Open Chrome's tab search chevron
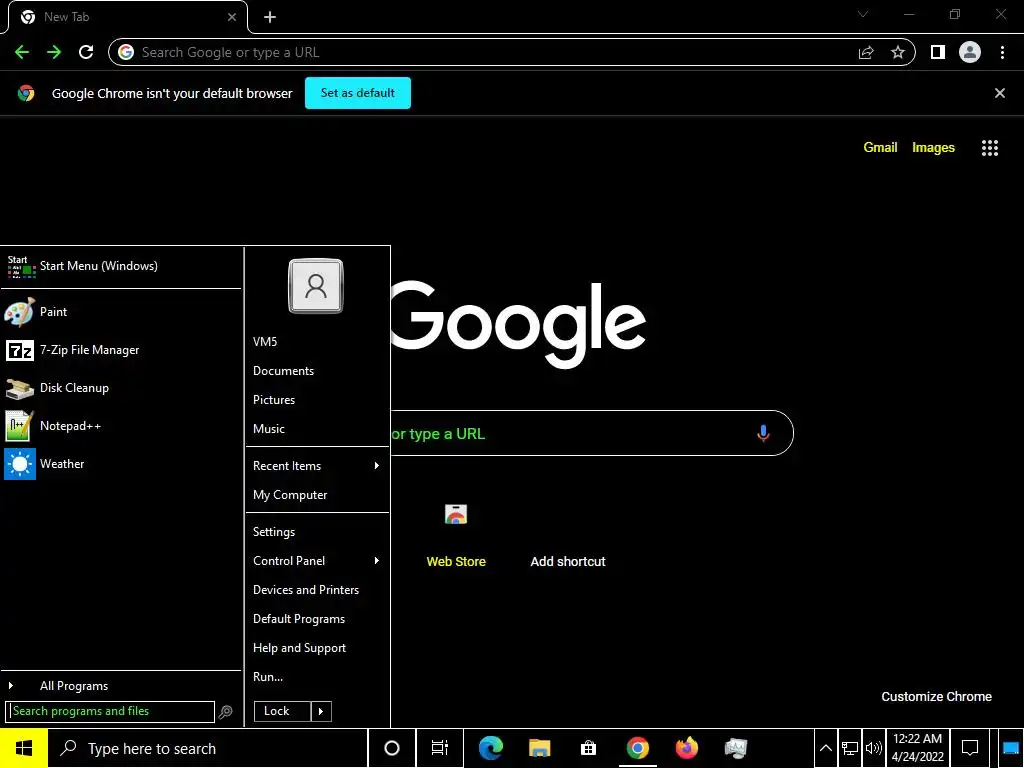Screen dimensions: 1024x768 (863, 14)
